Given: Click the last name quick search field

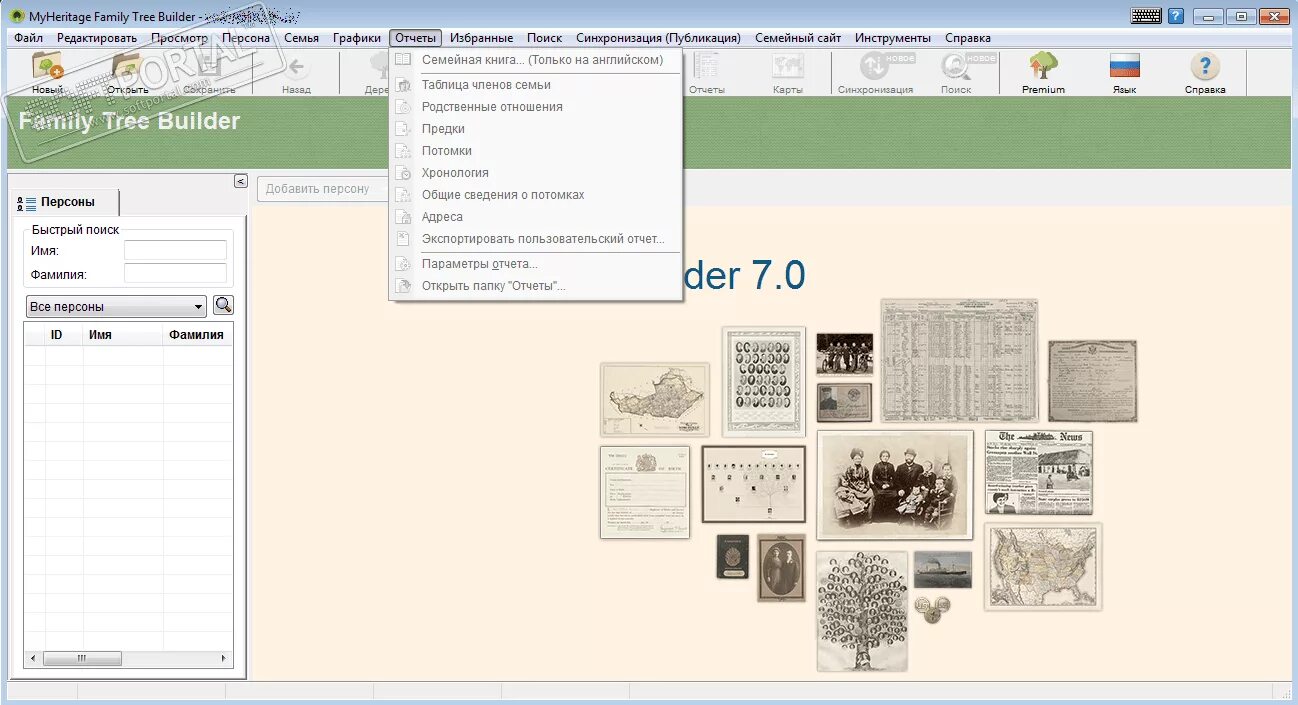Looking at the screenshot, I should (175, 274).
